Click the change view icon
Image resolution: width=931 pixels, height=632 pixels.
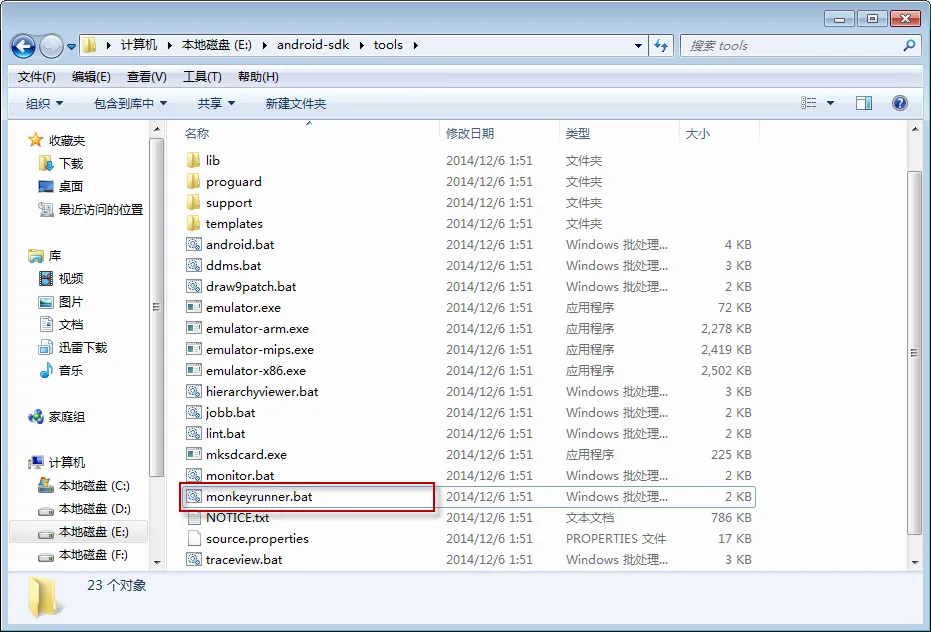(x=809, y=103)
